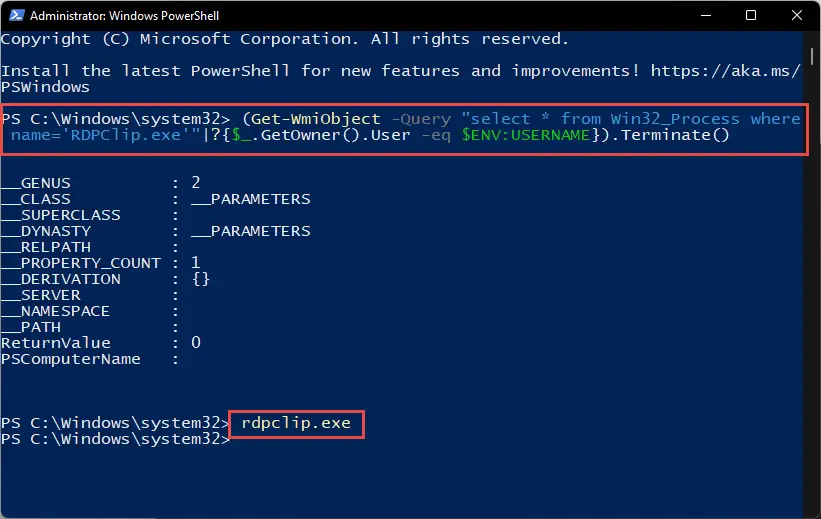The height and width of the screenshot is (519, 821).
Task: Click the ReturnValue output line
Action: [101, 343]
